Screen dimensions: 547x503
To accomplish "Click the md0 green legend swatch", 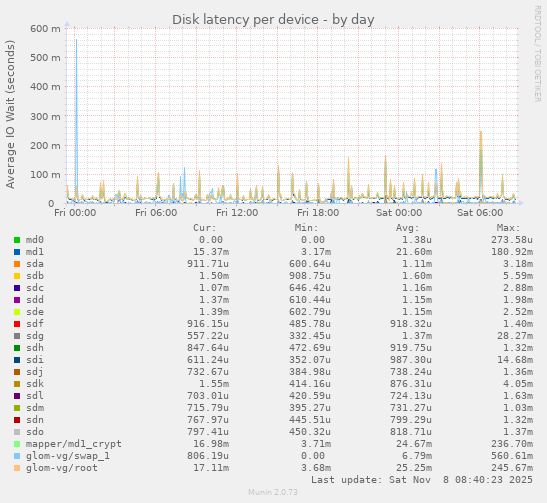I will point(17,240).
